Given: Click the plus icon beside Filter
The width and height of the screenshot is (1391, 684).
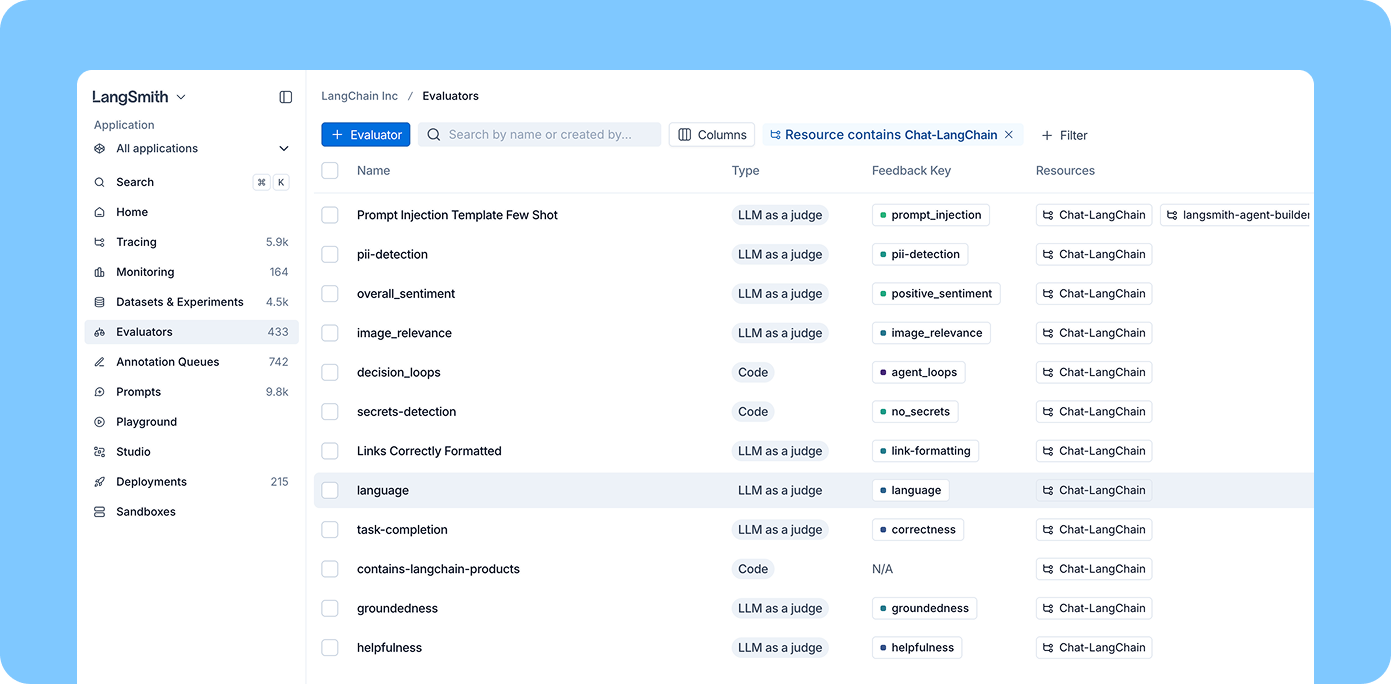Looking at the screenshot, I should (1047, 135).
